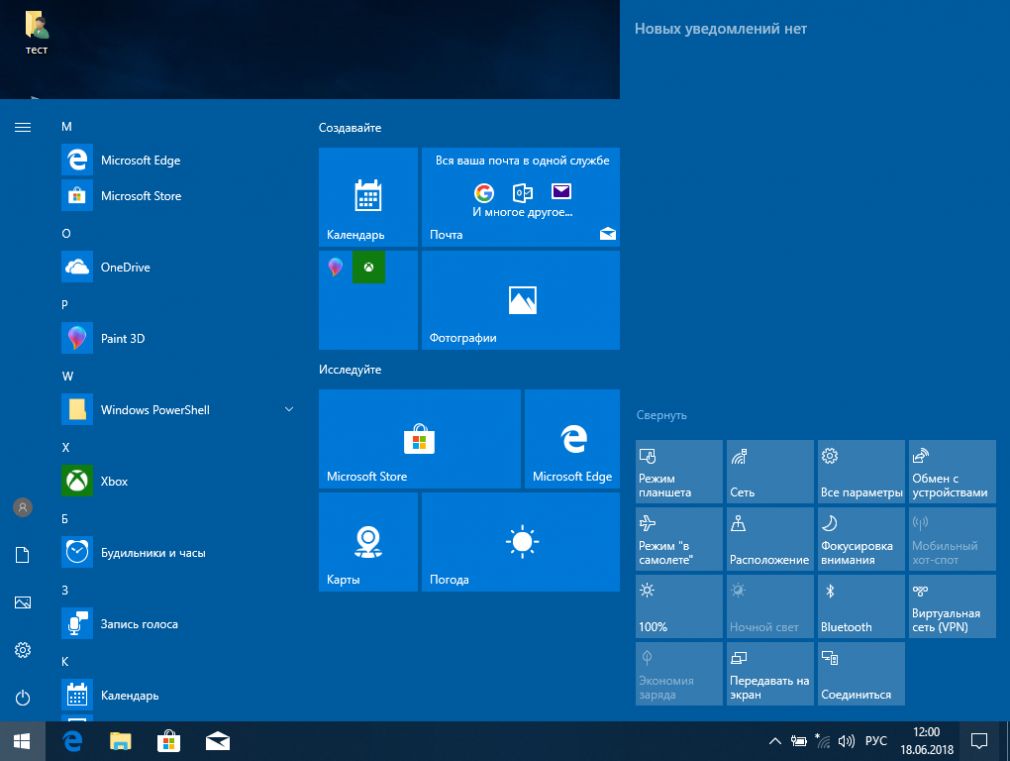Open the Соединиться connect tile
1010x761 pixels.
click(x=861, y=673)
